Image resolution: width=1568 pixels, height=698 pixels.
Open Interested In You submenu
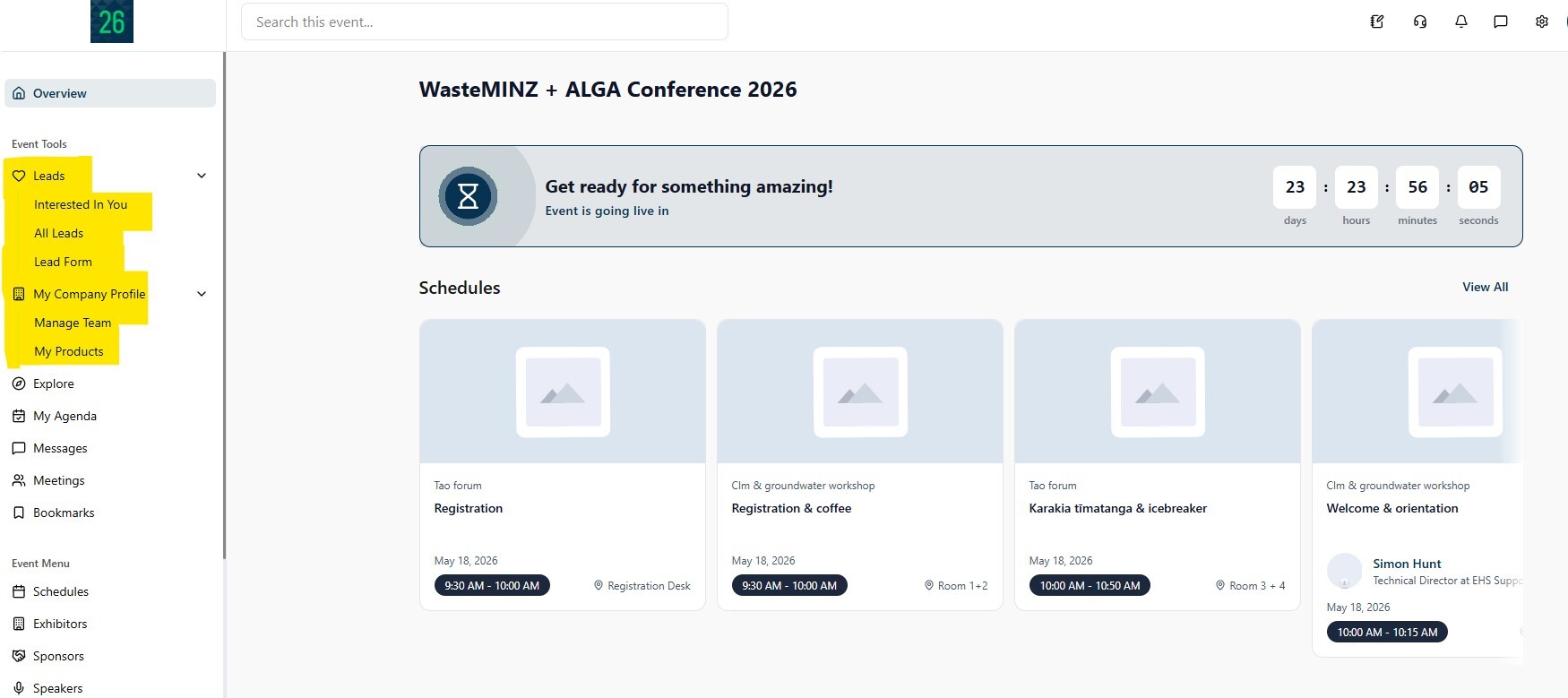(81, 204)
